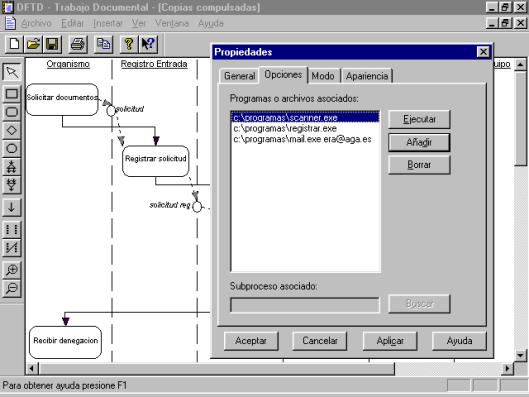Open the Archivo menu
The width and height of the screenshot is (529, 397).
36,23
